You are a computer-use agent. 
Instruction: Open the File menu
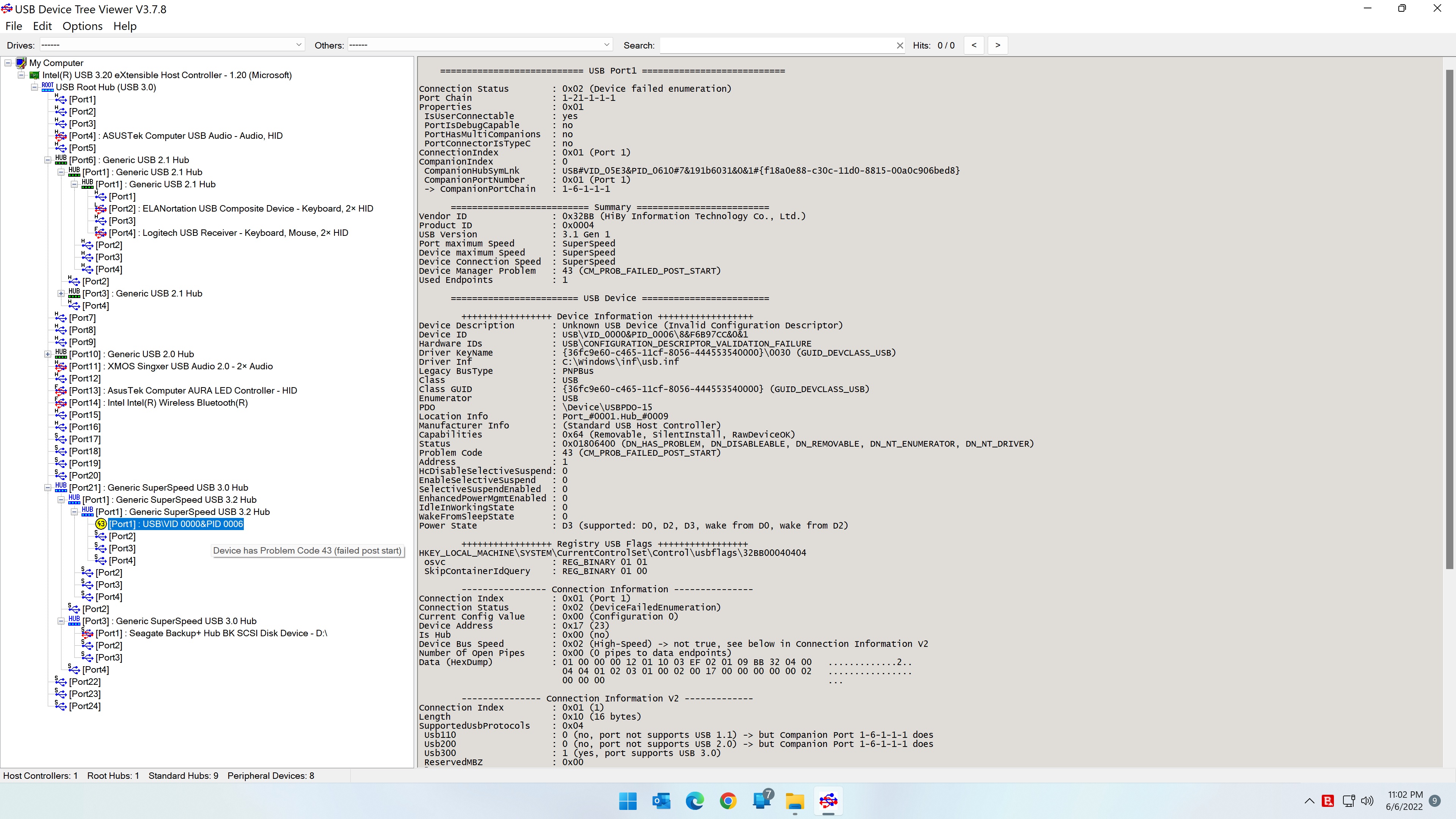pos(14,26)
